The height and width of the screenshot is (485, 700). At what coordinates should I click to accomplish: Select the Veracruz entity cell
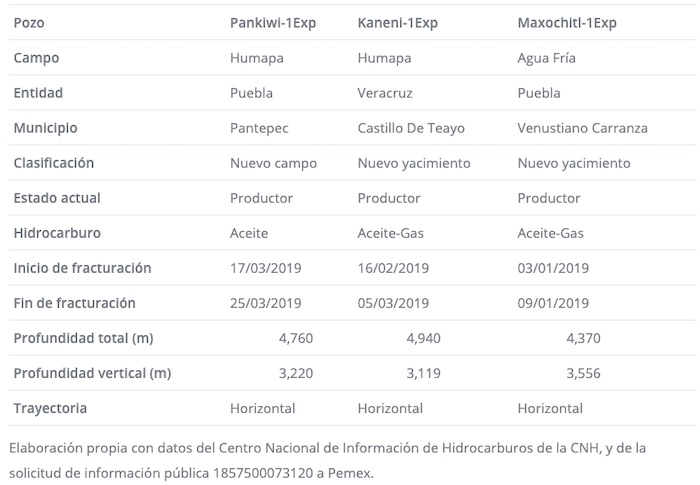tap(385, 93)
